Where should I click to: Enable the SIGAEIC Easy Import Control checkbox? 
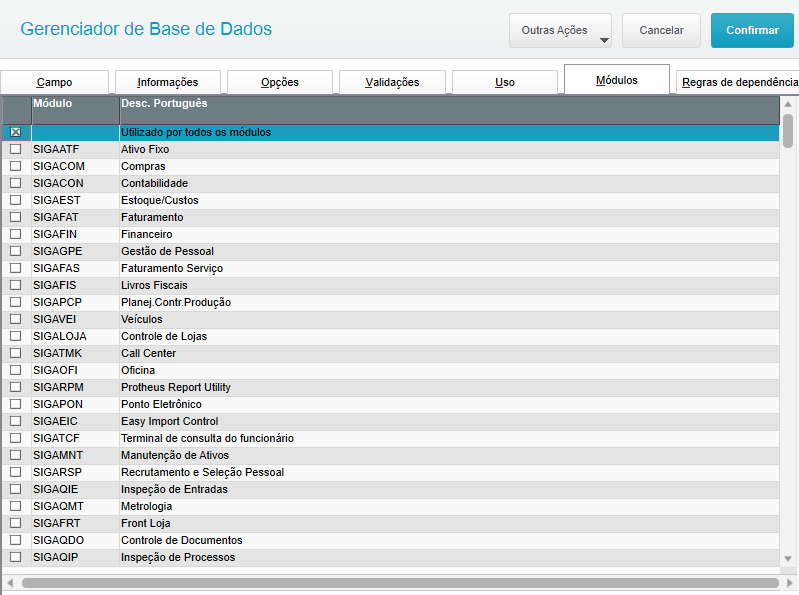16,421
